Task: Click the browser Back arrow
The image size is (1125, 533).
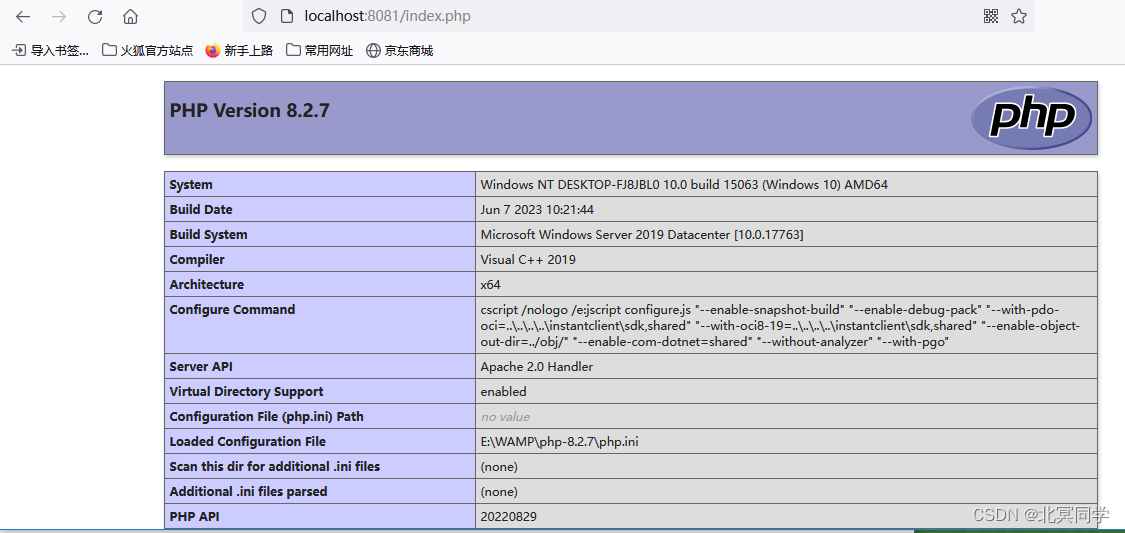Action: 23,16
